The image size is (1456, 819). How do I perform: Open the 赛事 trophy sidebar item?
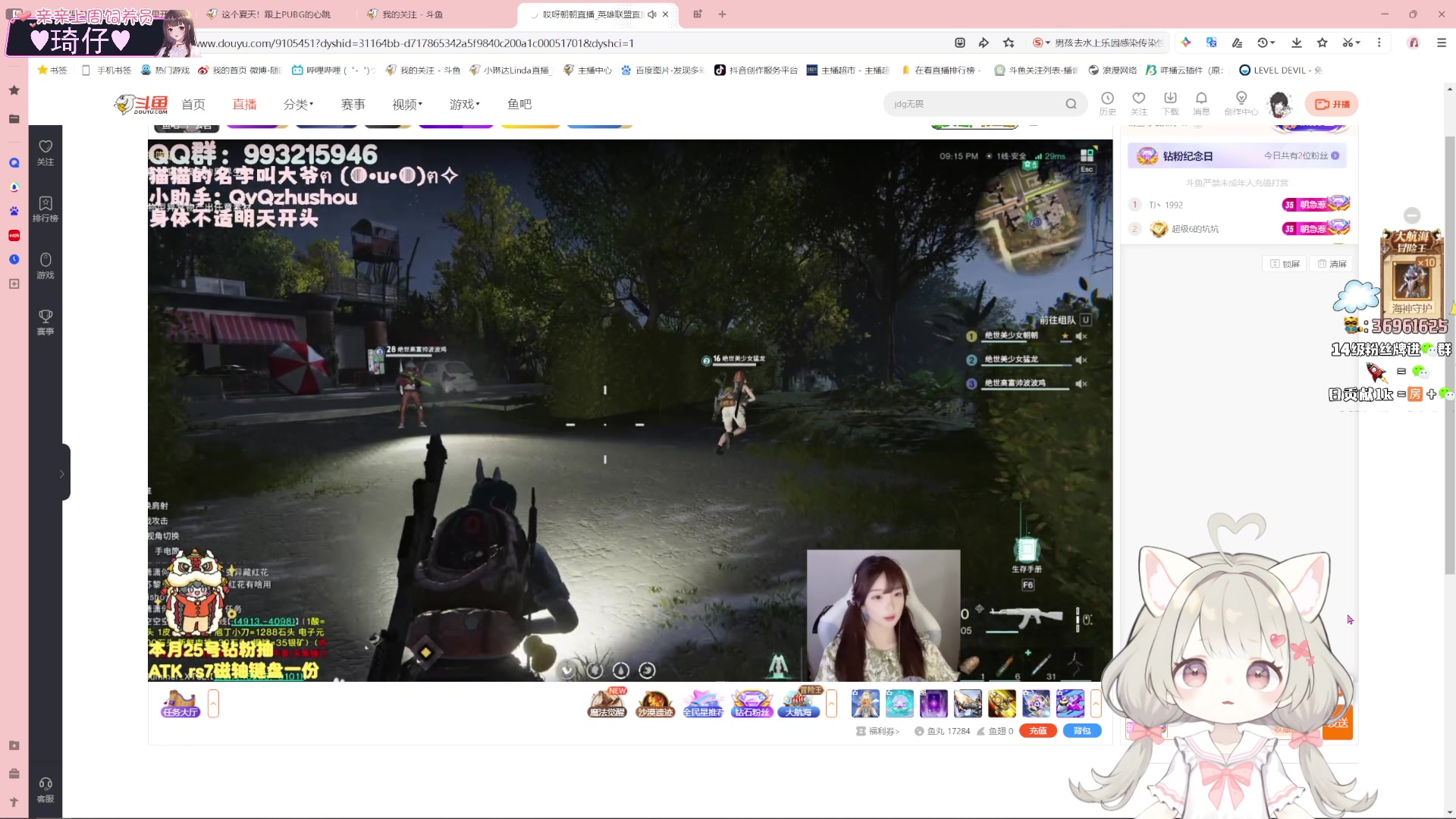pos(45,322)
